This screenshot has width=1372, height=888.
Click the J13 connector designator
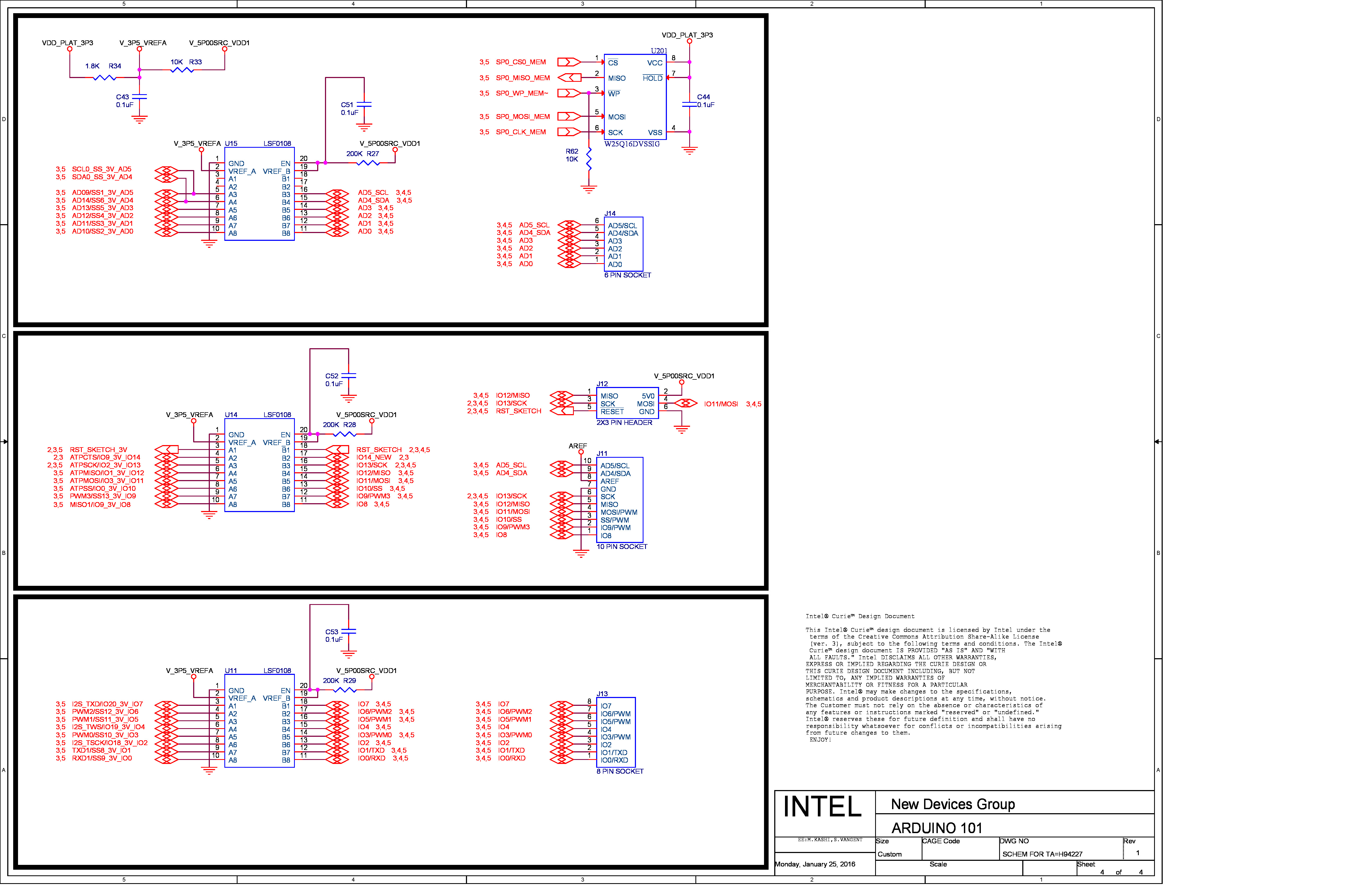[x=603, y=695]
